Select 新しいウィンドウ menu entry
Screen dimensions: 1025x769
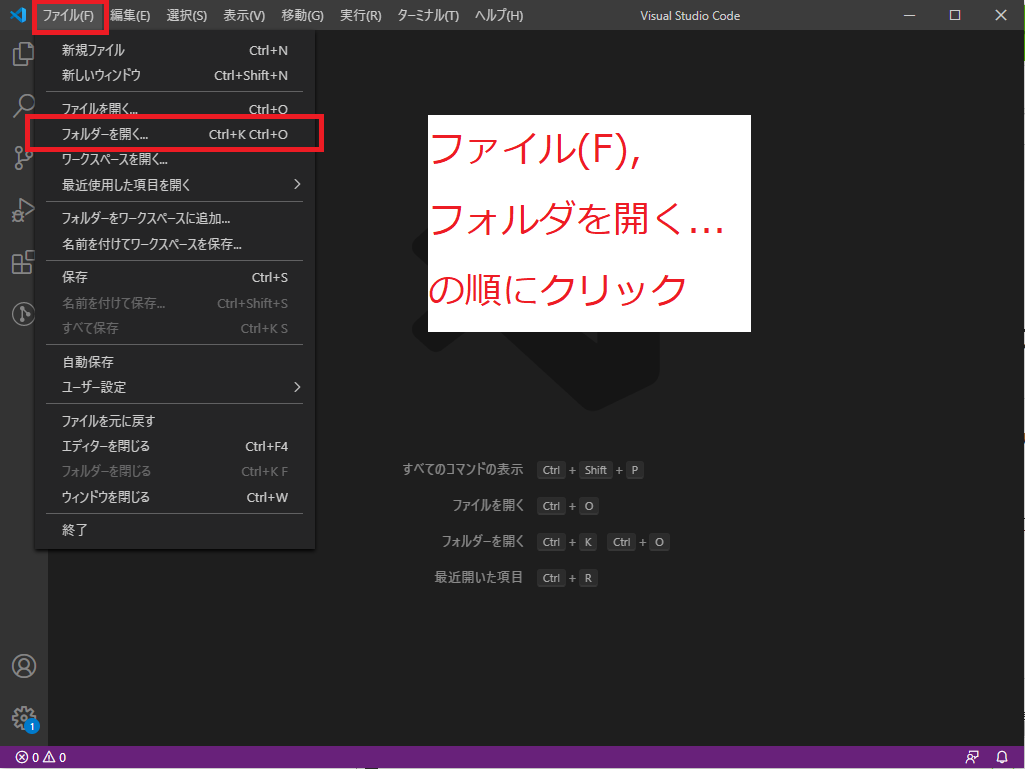pos(175,75)
